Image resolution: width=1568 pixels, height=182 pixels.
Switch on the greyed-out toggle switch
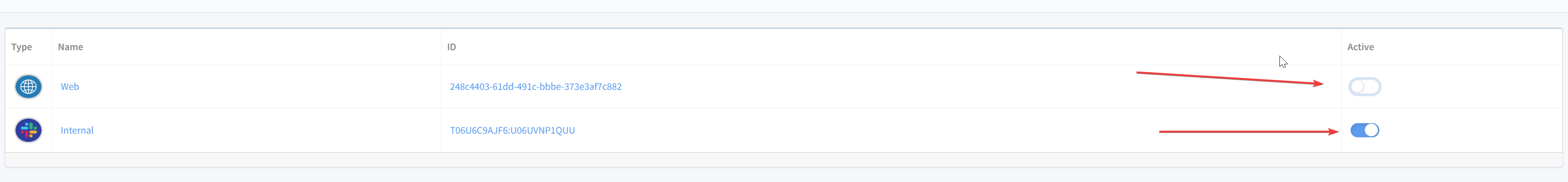pos(1364,86)
